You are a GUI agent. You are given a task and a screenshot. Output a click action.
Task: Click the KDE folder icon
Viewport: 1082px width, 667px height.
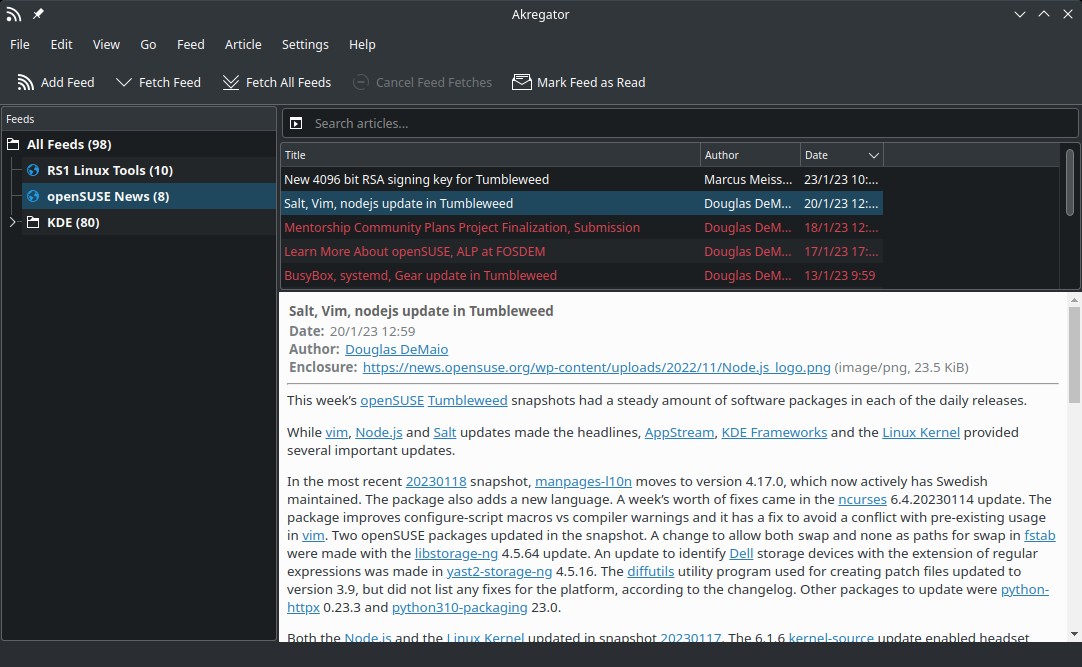33,222
